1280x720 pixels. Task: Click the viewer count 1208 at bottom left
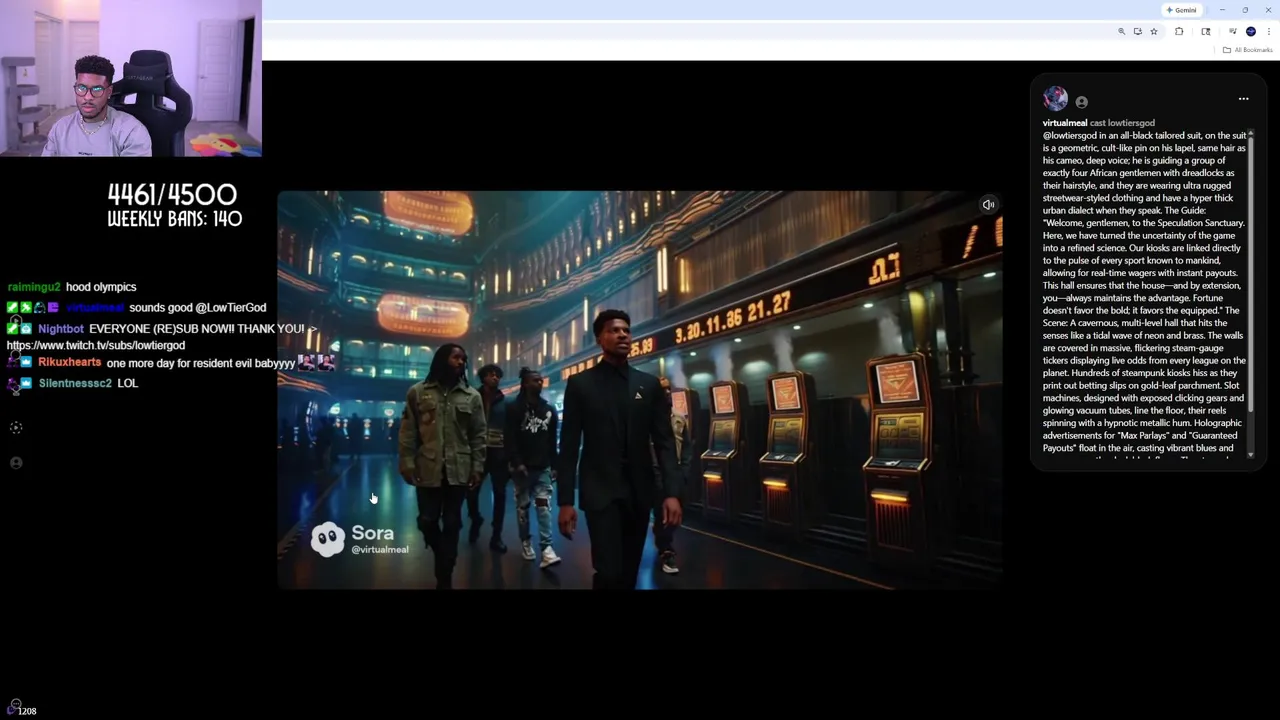[27, 711]
